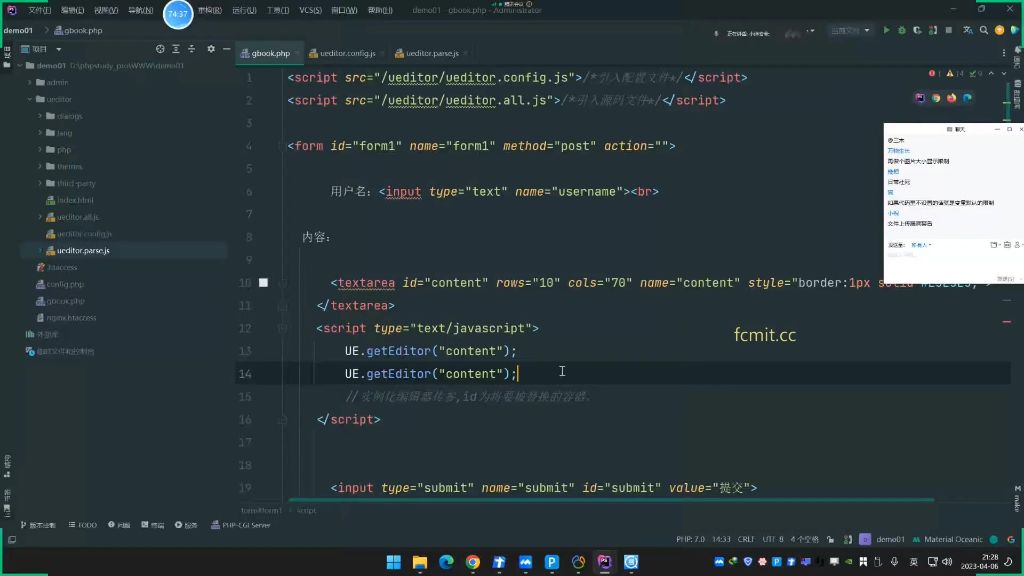The image size is (1024, 576).
Task: Toggle the read-only lock icon in status bar
Action: coord(831,539)
